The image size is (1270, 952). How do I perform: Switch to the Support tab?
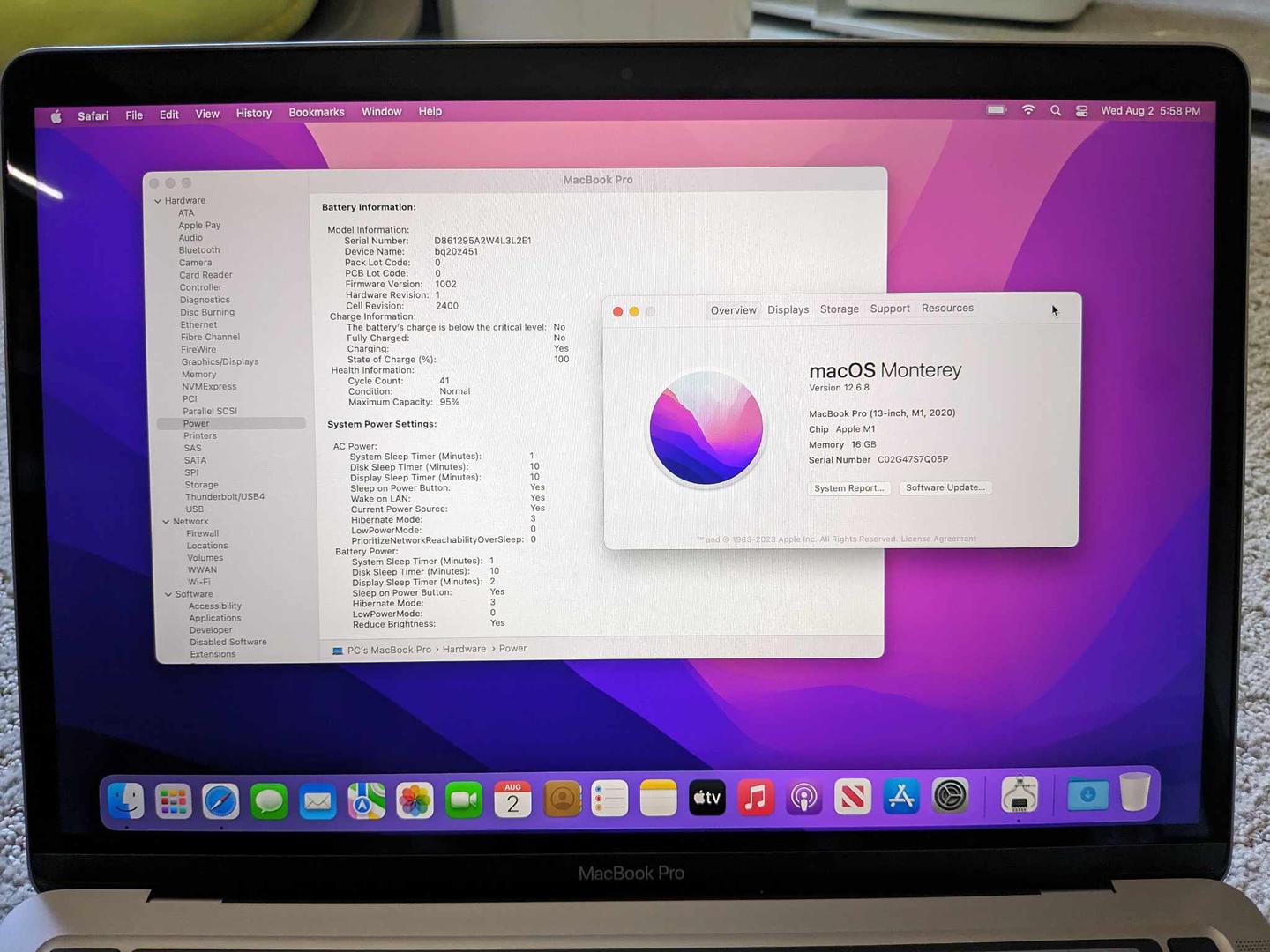[x=890, y=309]
